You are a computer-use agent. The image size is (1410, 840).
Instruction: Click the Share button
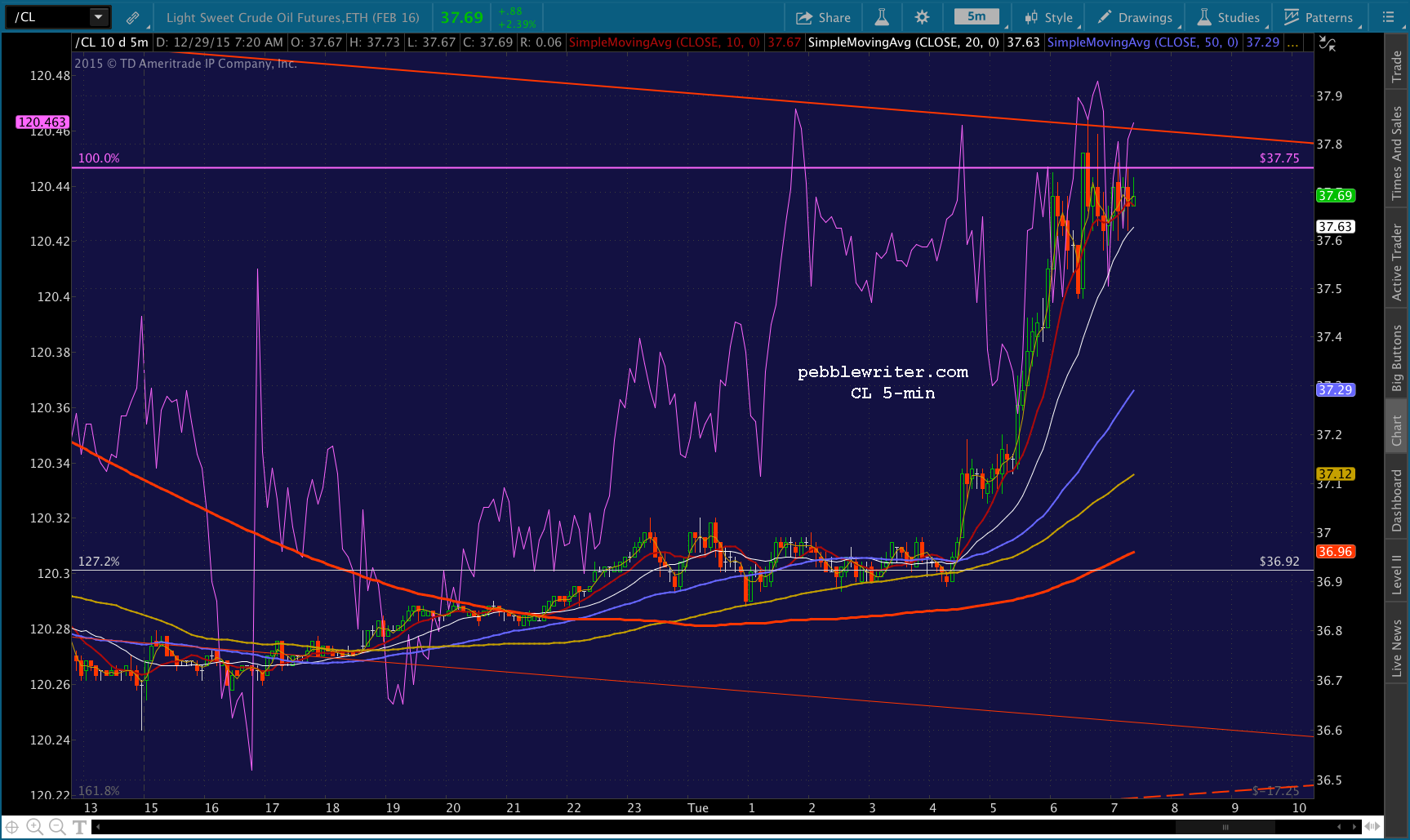pos(824,17)
